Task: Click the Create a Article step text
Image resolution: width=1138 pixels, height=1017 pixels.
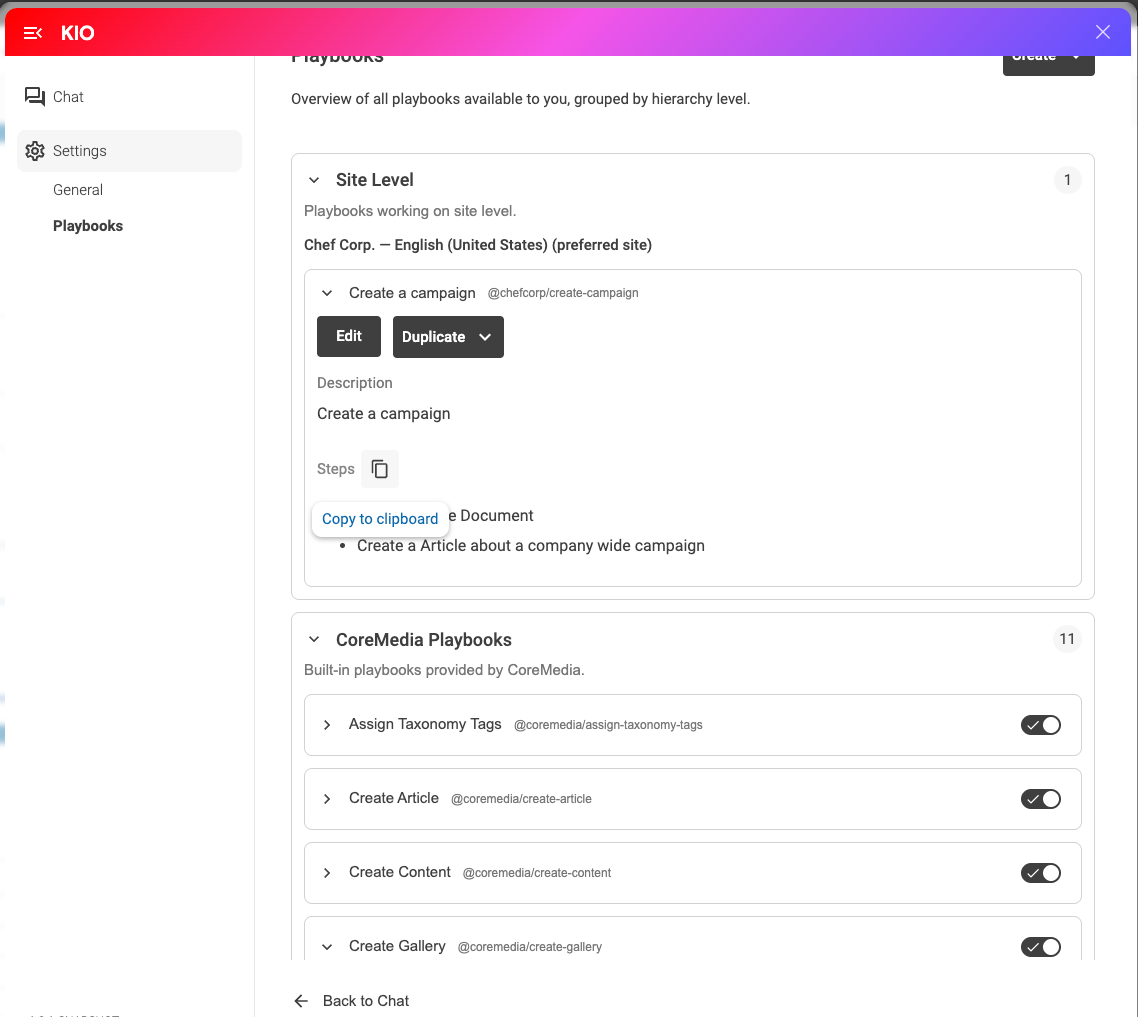Action: 531,546
